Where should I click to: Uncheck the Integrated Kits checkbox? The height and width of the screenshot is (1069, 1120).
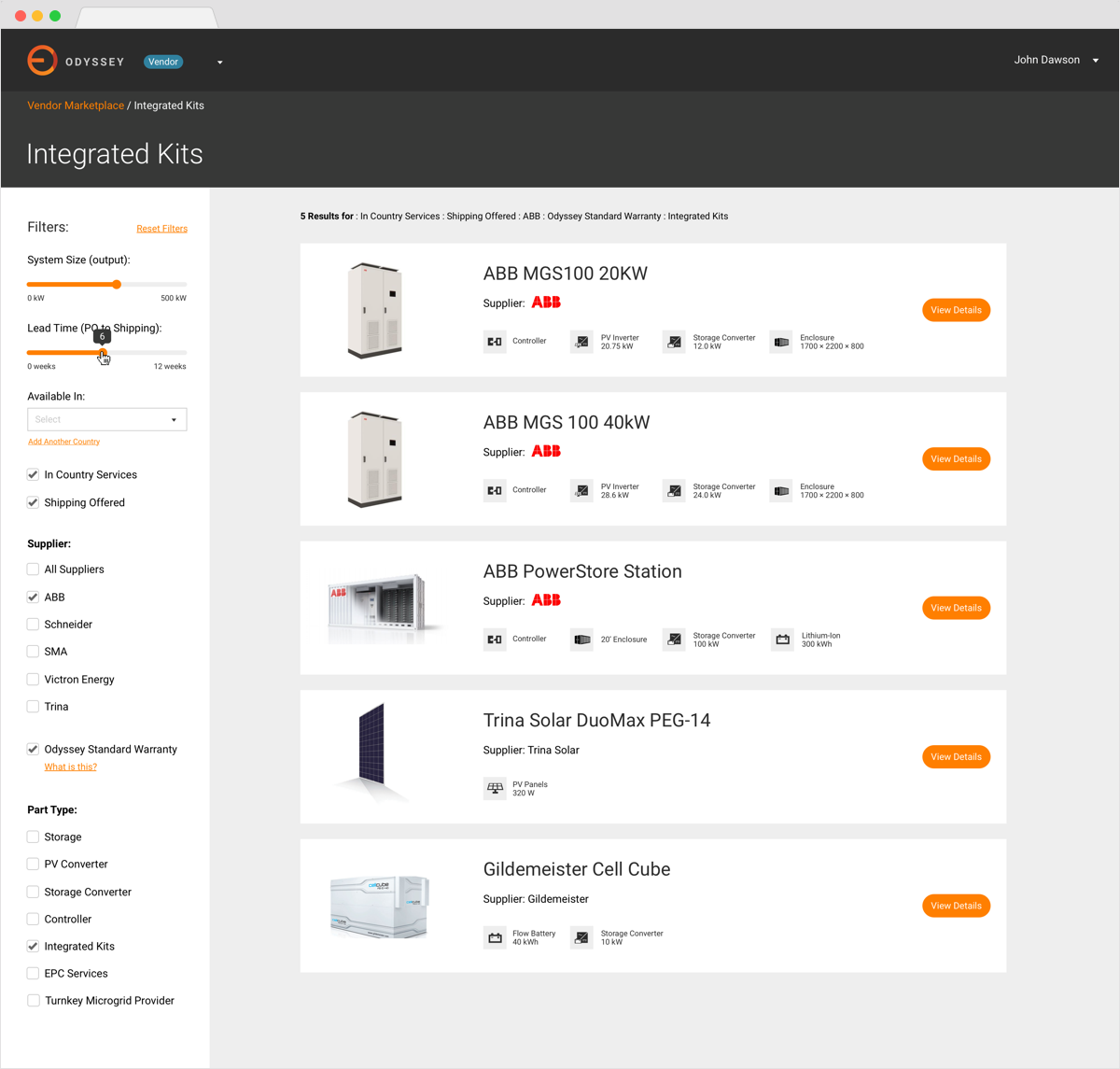tap(34, 947)
